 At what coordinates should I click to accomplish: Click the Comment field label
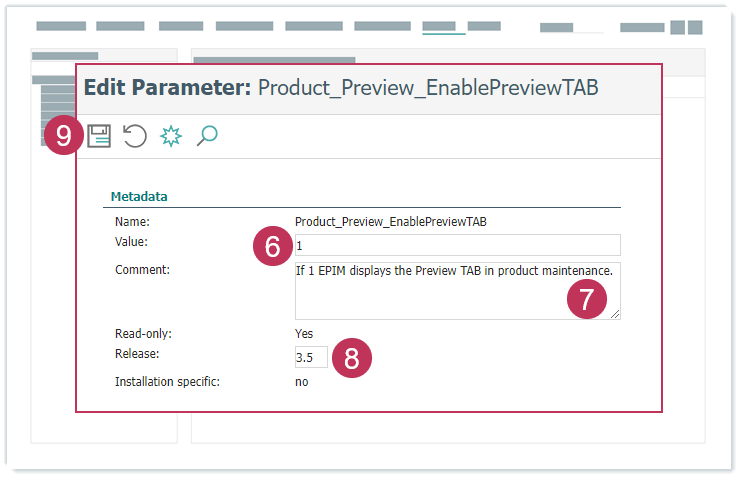coord(142,269)
